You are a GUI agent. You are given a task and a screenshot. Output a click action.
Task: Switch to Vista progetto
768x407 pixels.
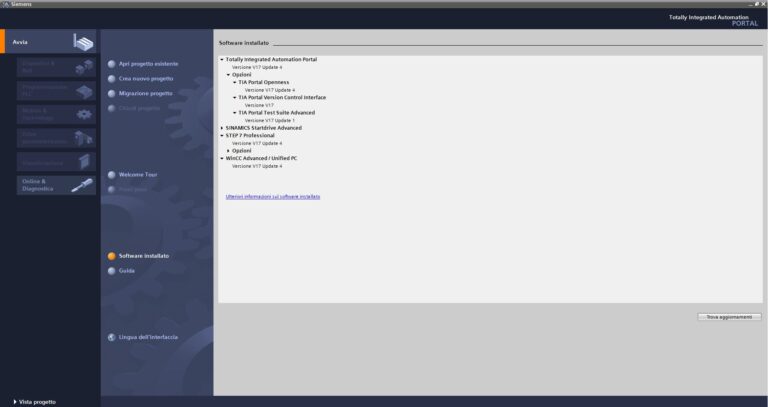click(35, 402)
